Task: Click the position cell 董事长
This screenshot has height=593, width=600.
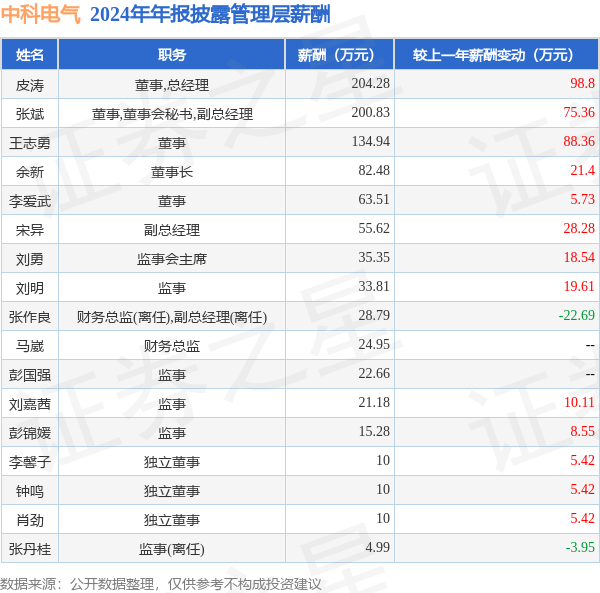Action: click(172, 172)
